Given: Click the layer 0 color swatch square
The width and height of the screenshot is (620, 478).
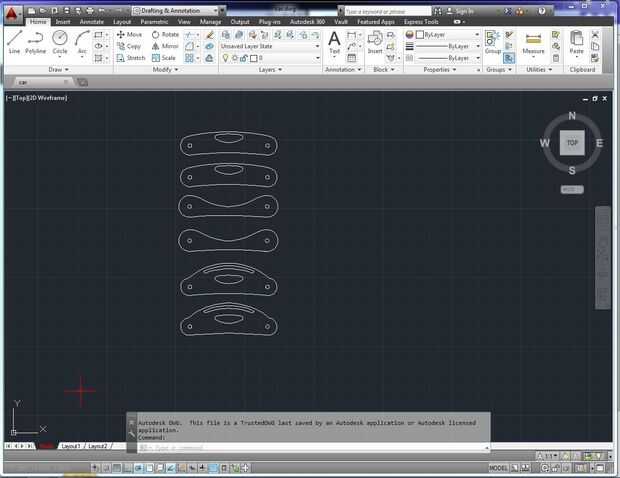Looking at the screenshot, I should tap(254, 59).
